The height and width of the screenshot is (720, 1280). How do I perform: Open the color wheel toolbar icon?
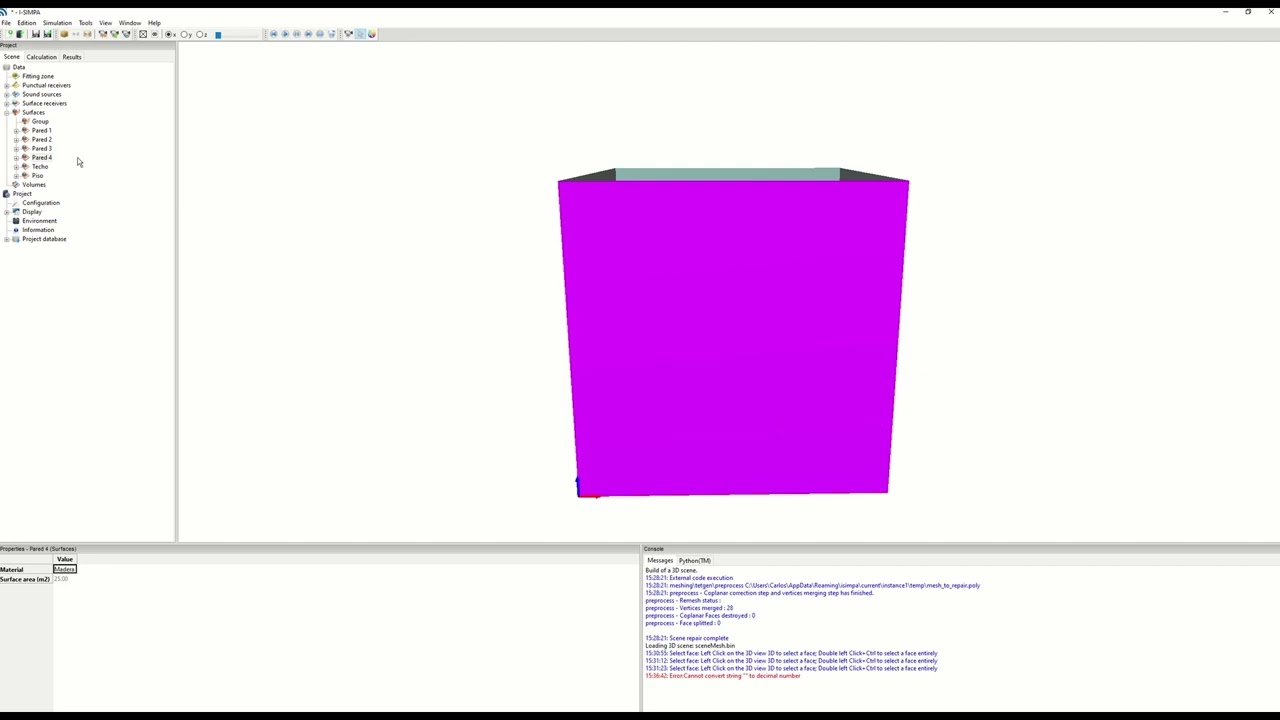coord(372,34)
